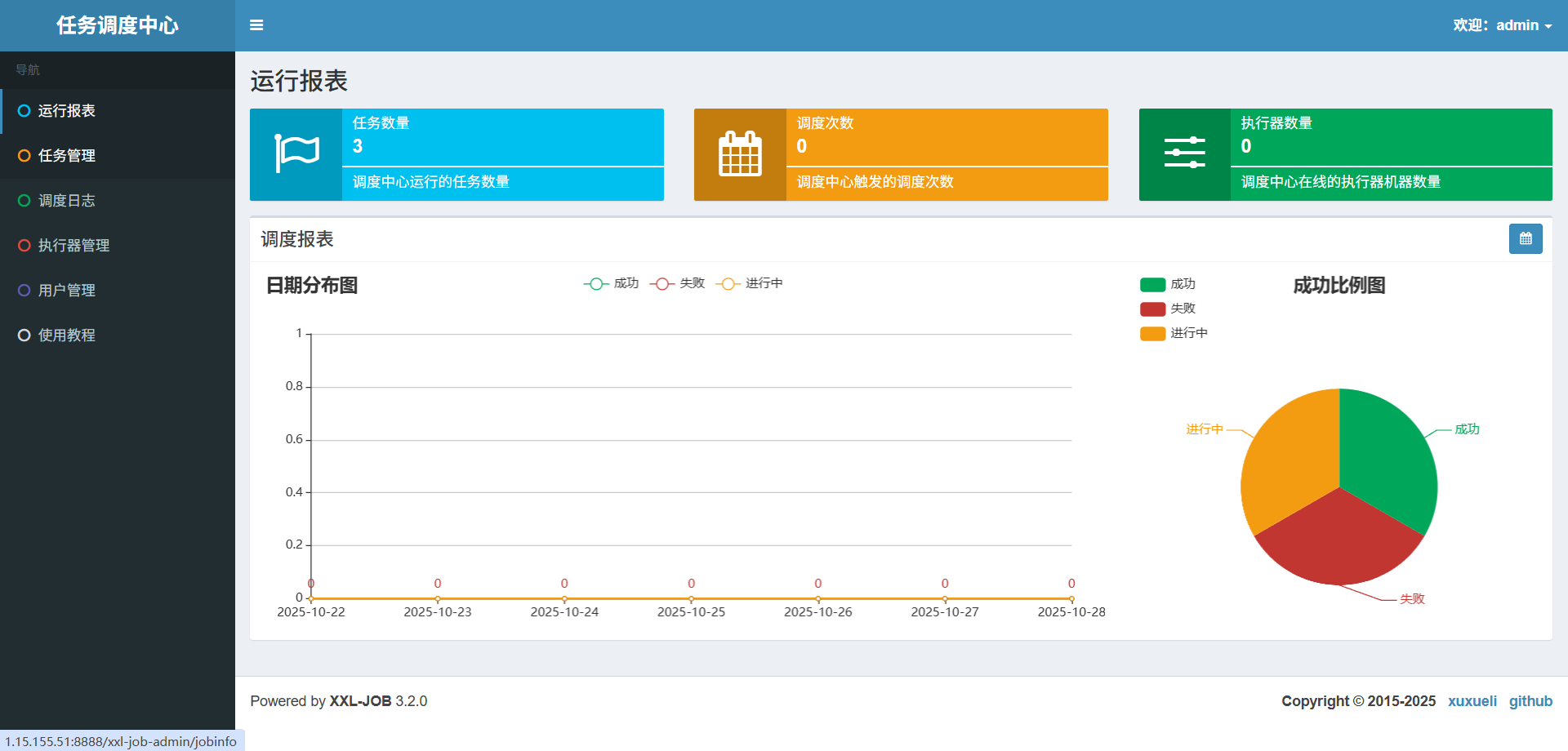The image size is (1568, 751).
Task: Navigate to 执行器管理 page
Action: point(118,246)
